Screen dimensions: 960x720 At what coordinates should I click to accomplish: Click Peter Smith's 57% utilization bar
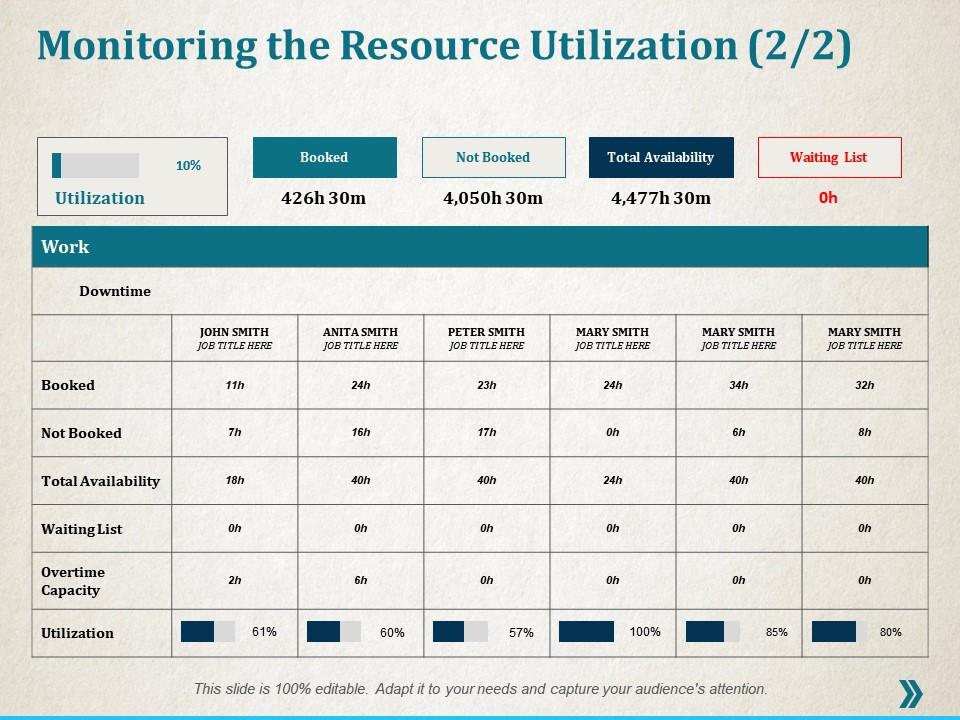pyautogui.click(x=460, y=632)
